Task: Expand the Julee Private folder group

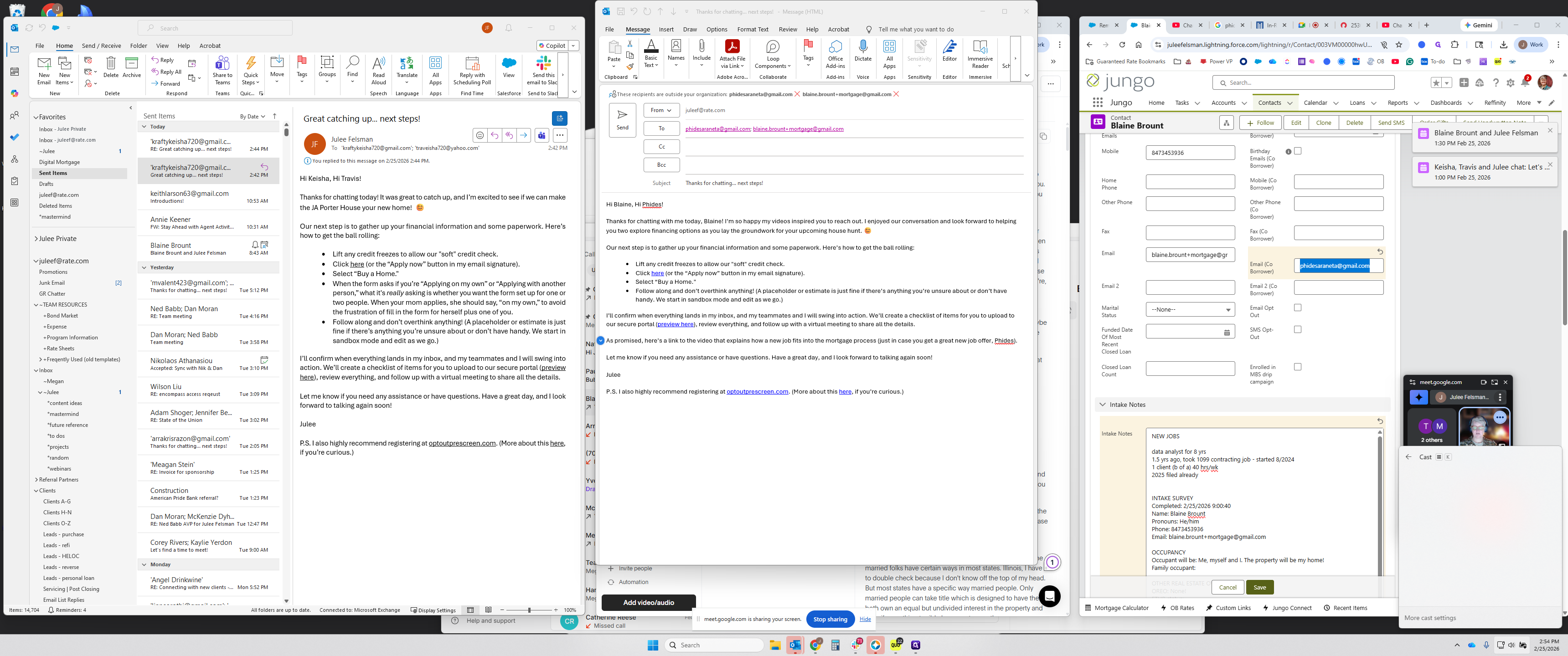Action: pos(36,239)
